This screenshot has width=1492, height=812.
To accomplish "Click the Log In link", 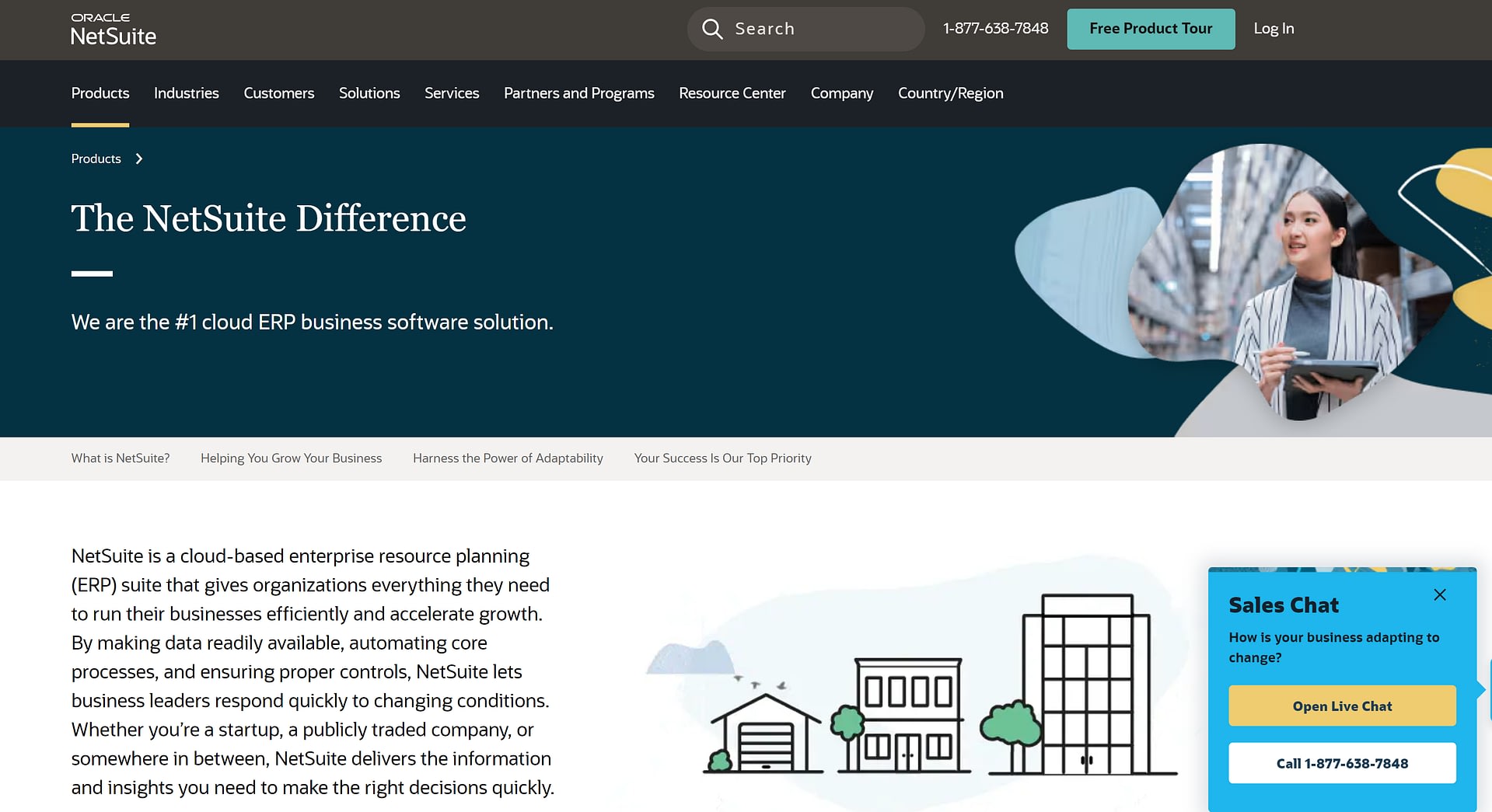I will coord(1273,29).
